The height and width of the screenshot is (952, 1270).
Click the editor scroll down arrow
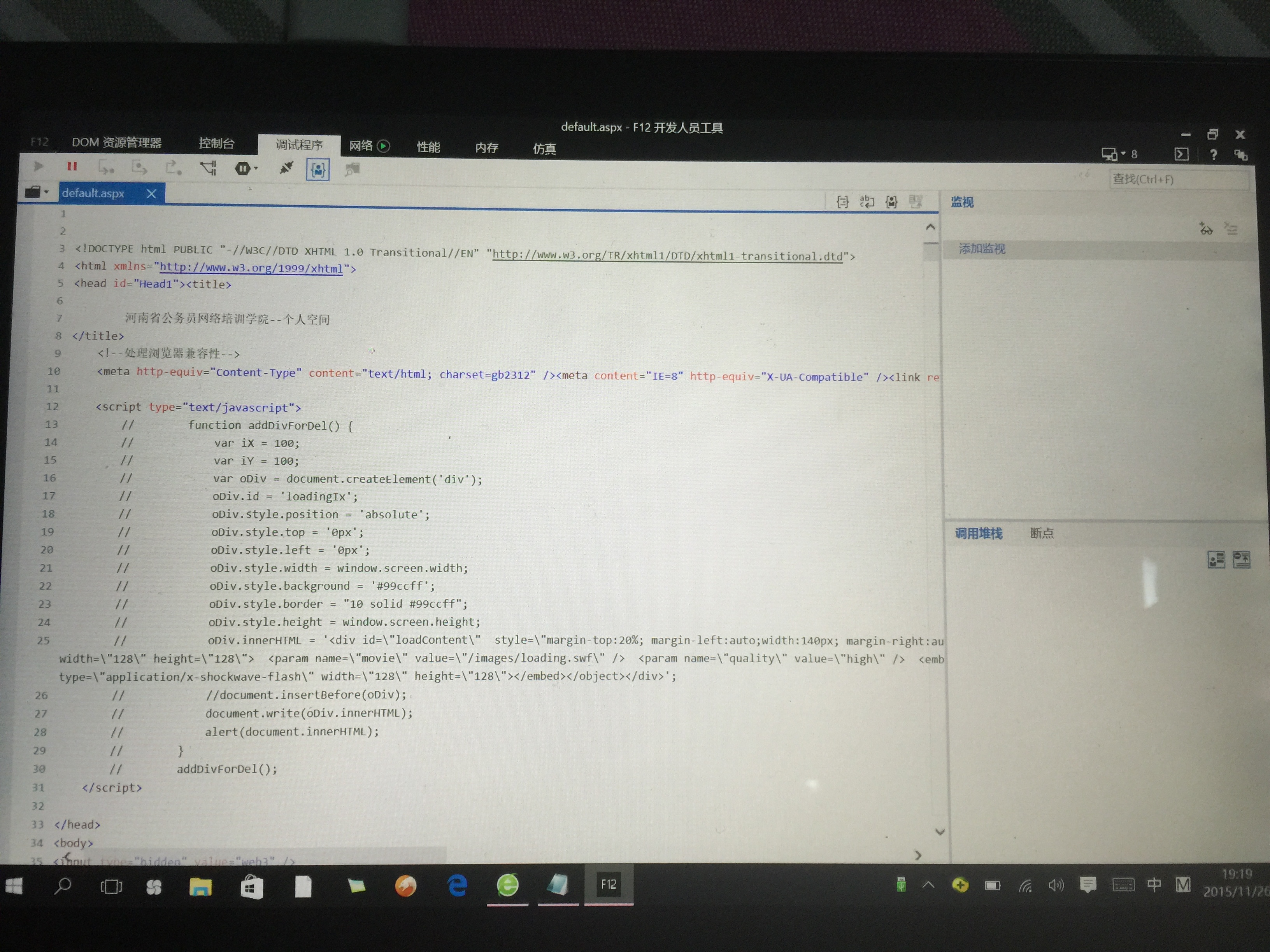tap(940, 831)
